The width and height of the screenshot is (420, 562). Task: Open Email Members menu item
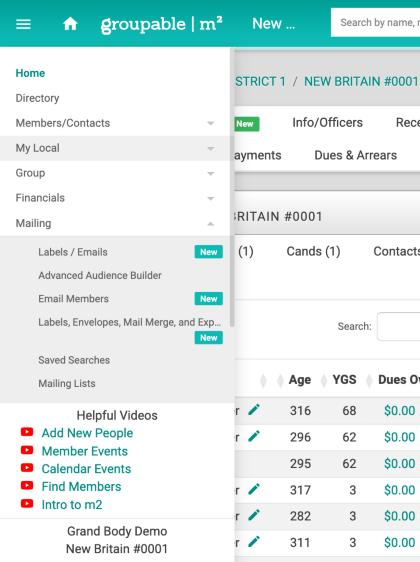(73, 299)
